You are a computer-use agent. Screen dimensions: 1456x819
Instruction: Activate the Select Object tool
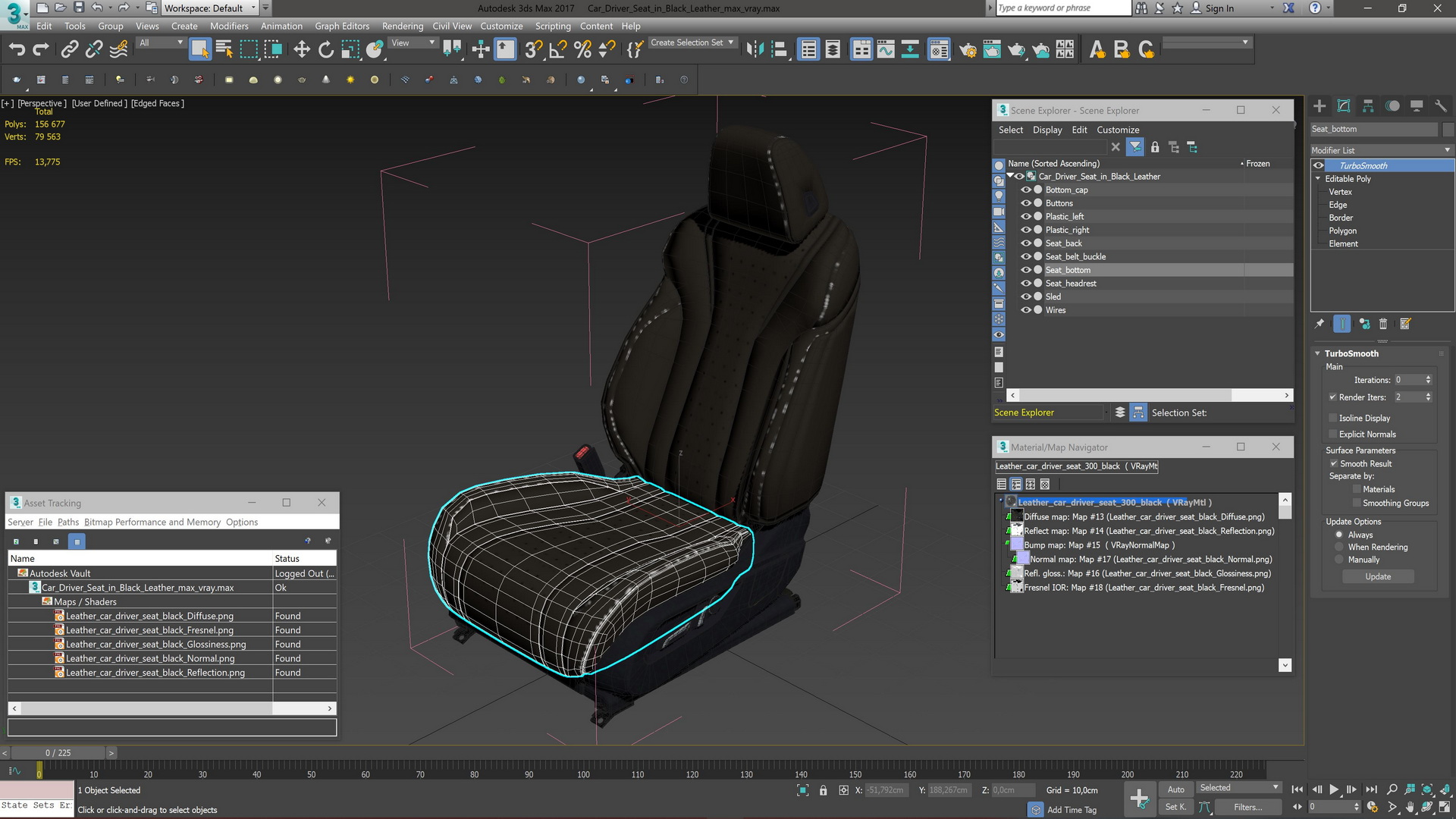coord(199,50)
